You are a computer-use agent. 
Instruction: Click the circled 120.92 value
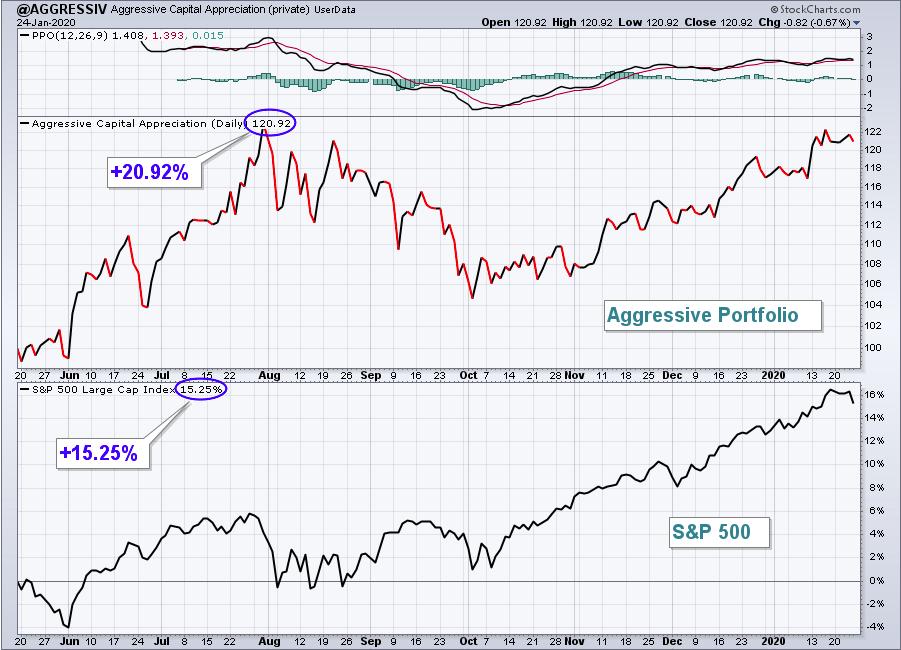(271, 122)
